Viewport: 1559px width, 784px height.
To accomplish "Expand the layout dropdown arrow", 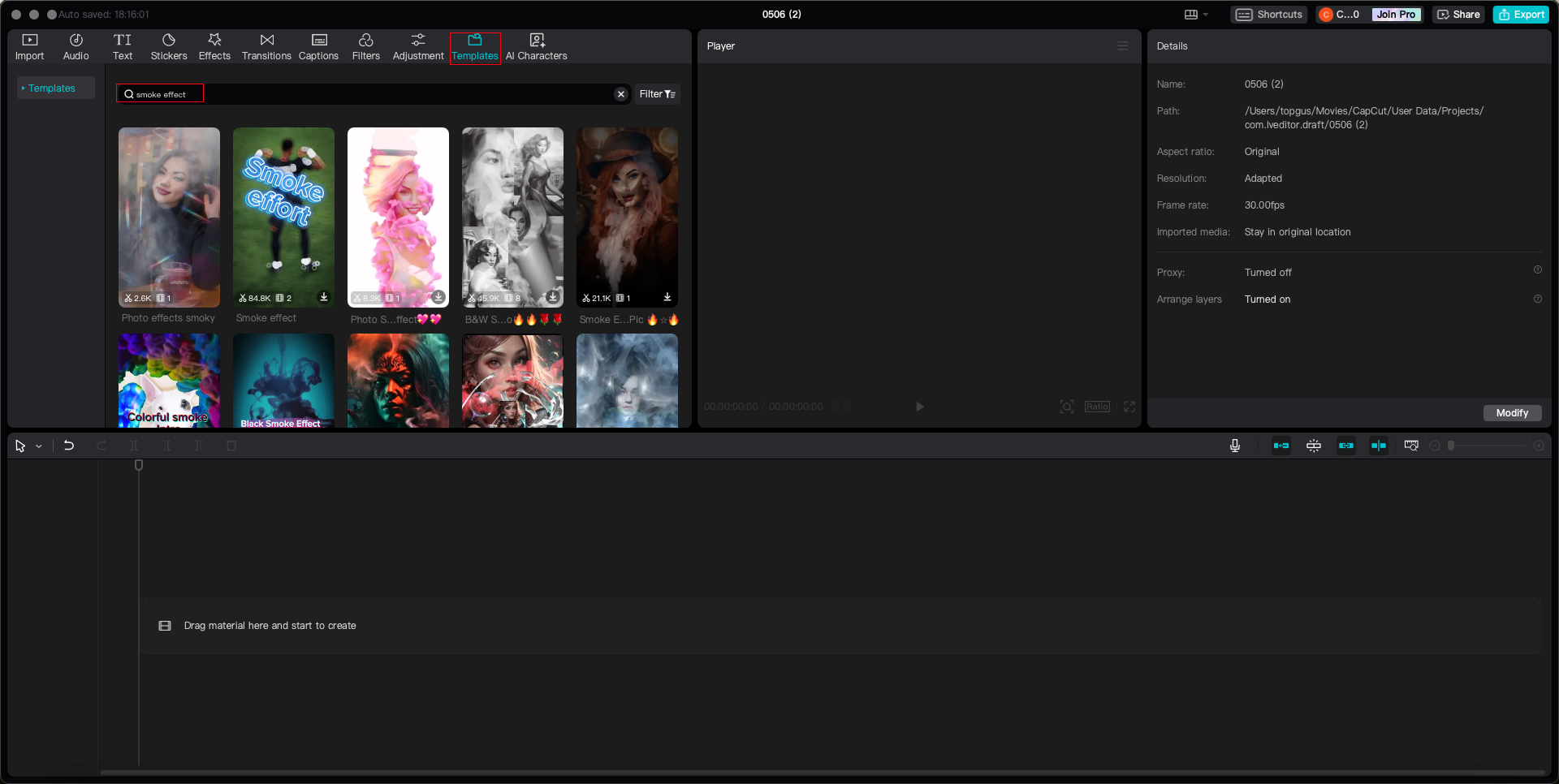I will 1206,15.
